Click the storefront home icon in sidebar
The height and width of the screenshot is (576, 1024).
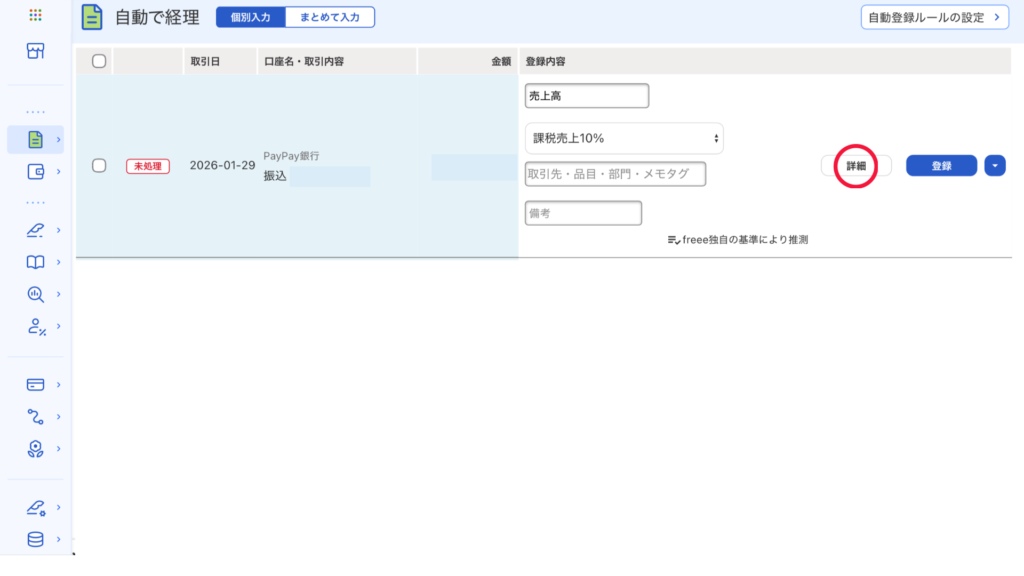(36, 51)
